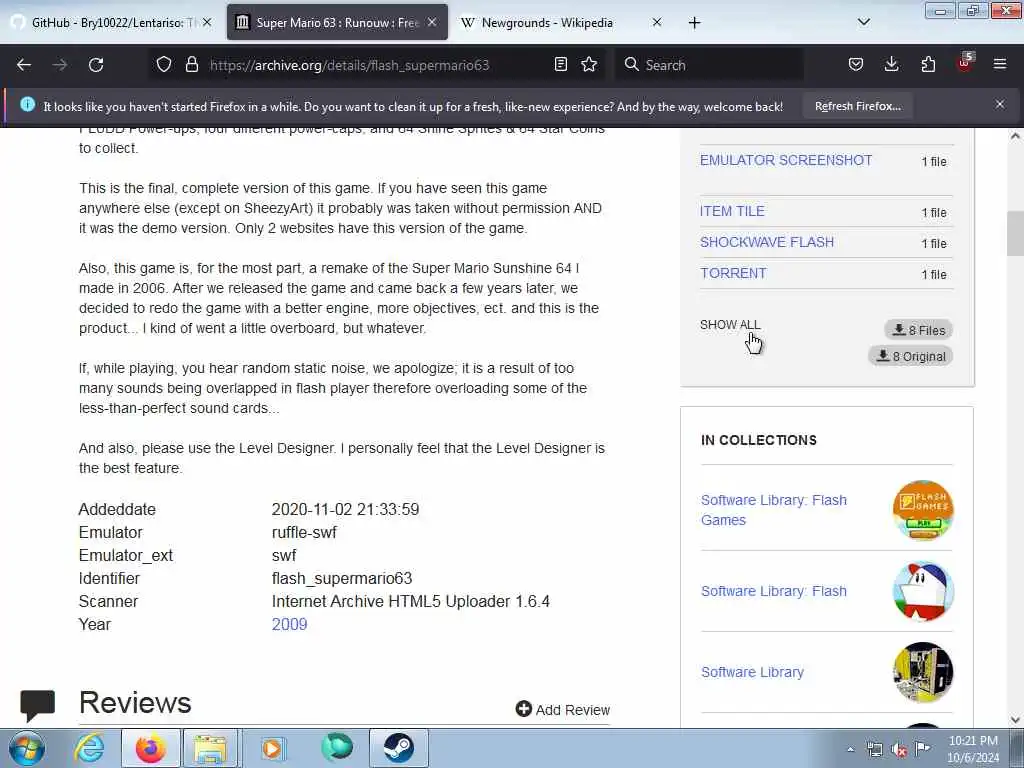
Task: Click the Firefox Search box
Action: coord(709,65)
